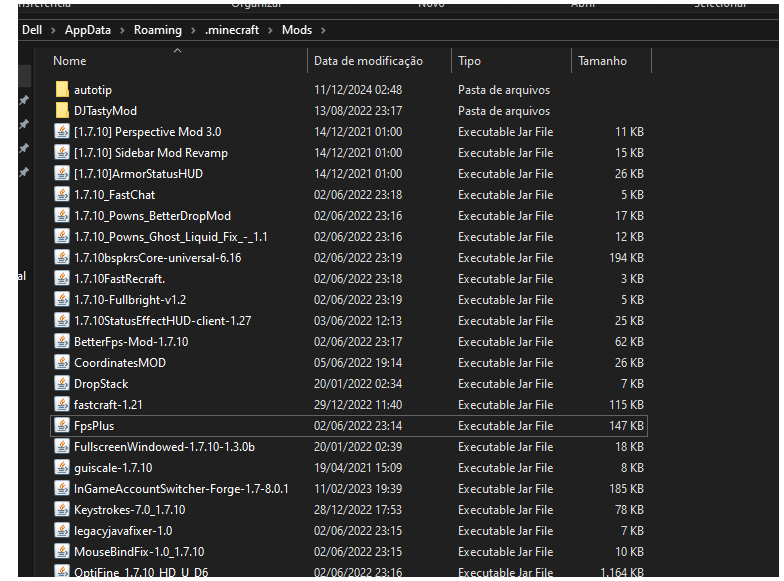The image size is (784, 581).
Task: Click the jar icon of Keystrokes-7.0_1.7.10
Action: 62,510
